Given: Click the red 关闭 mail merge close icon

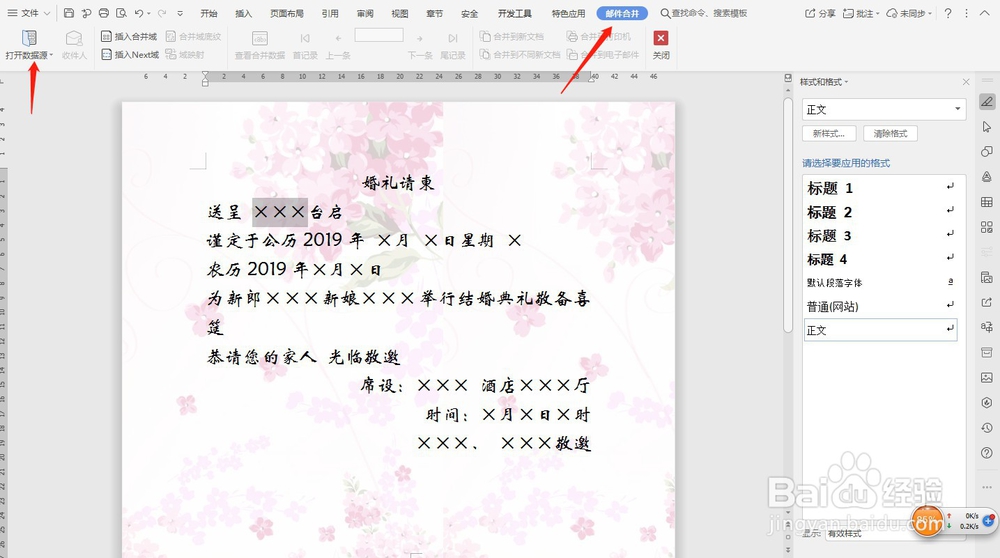Looking at the screenshot, I should (x=661, y=38).
